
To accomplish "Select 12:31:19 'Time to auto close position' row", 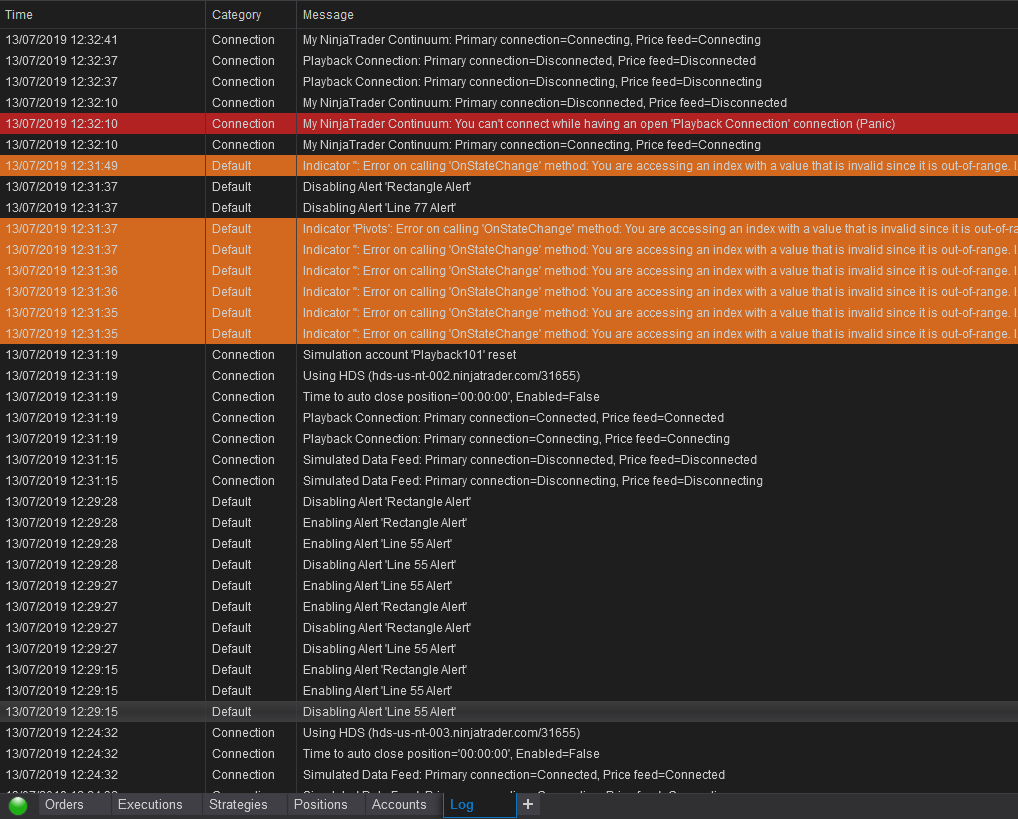I will [509, 397].
